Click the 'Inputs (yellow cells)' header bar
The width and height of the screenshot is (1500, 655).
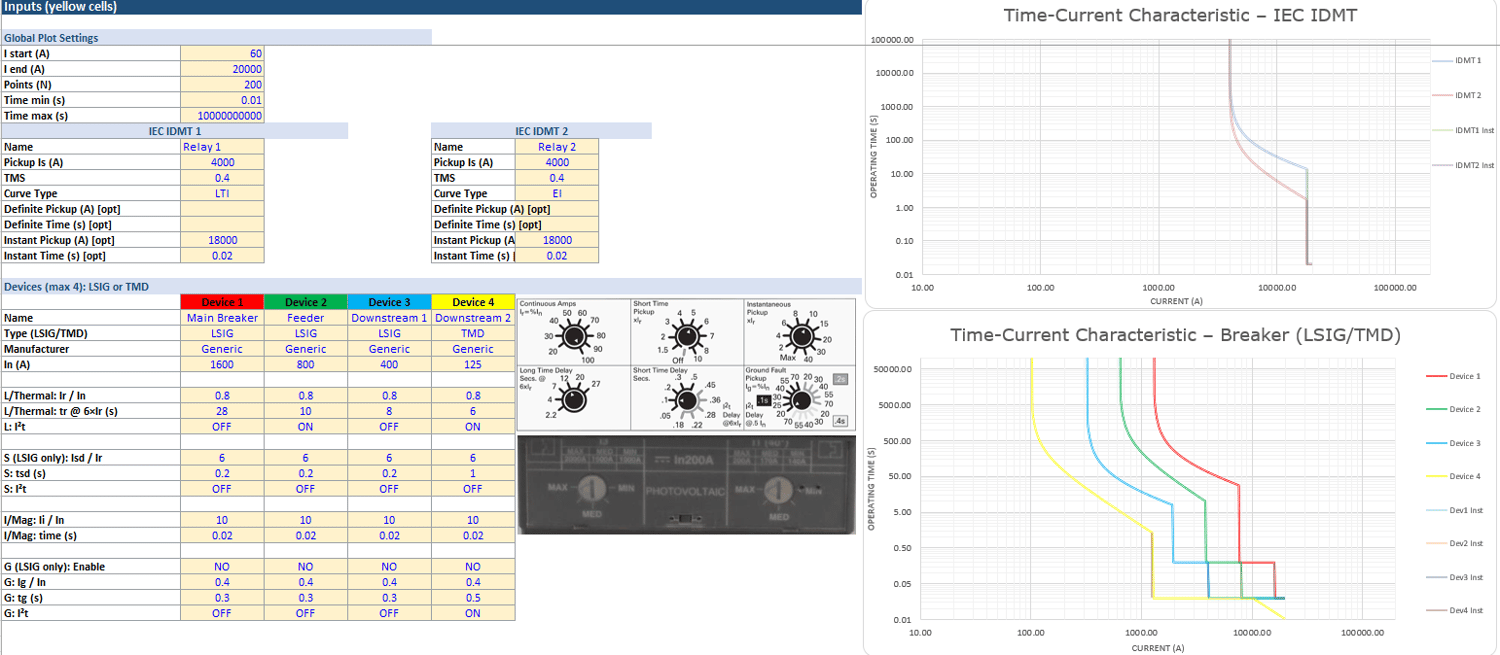click(x=430, y=7)
